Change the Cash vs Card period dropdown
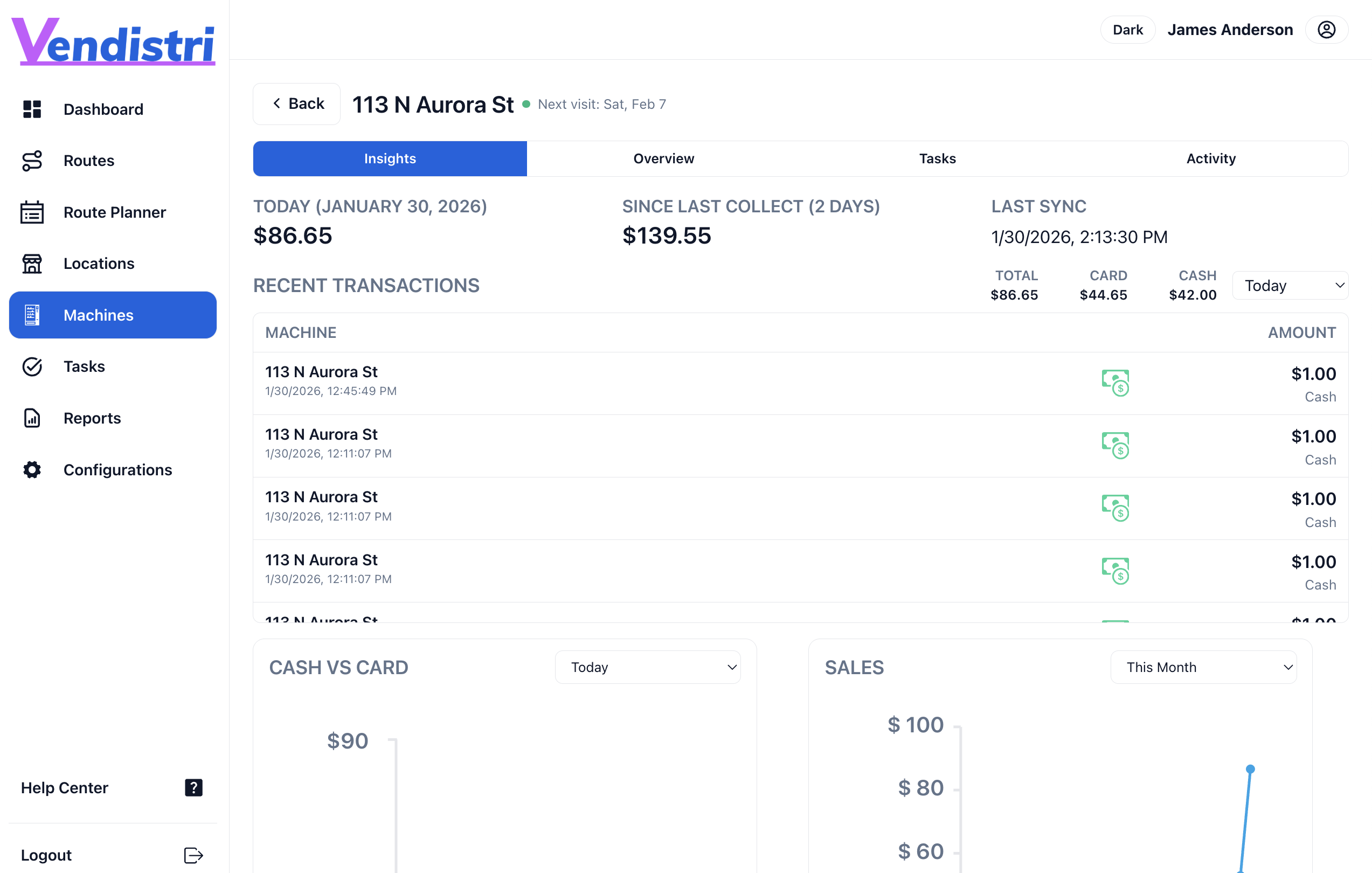The image size is (1372, 873). [647, 666]
